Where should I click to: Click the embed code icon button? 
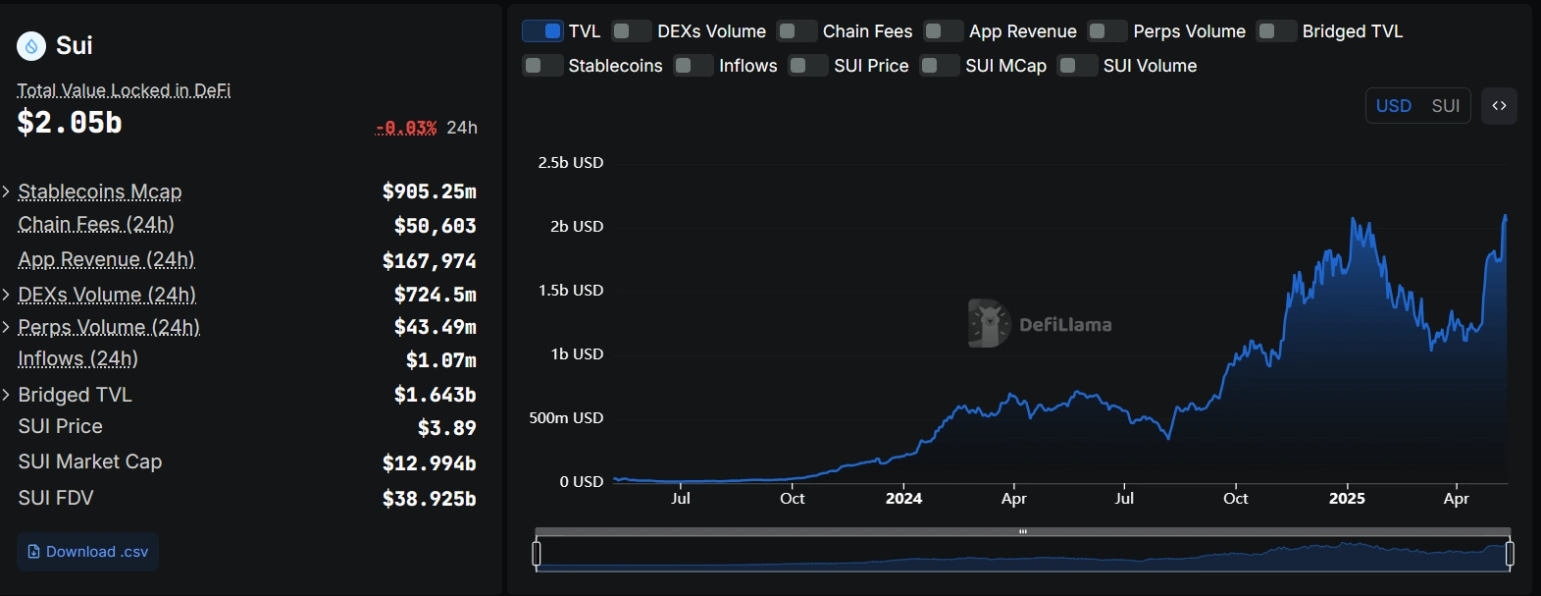coord(1499,106)
